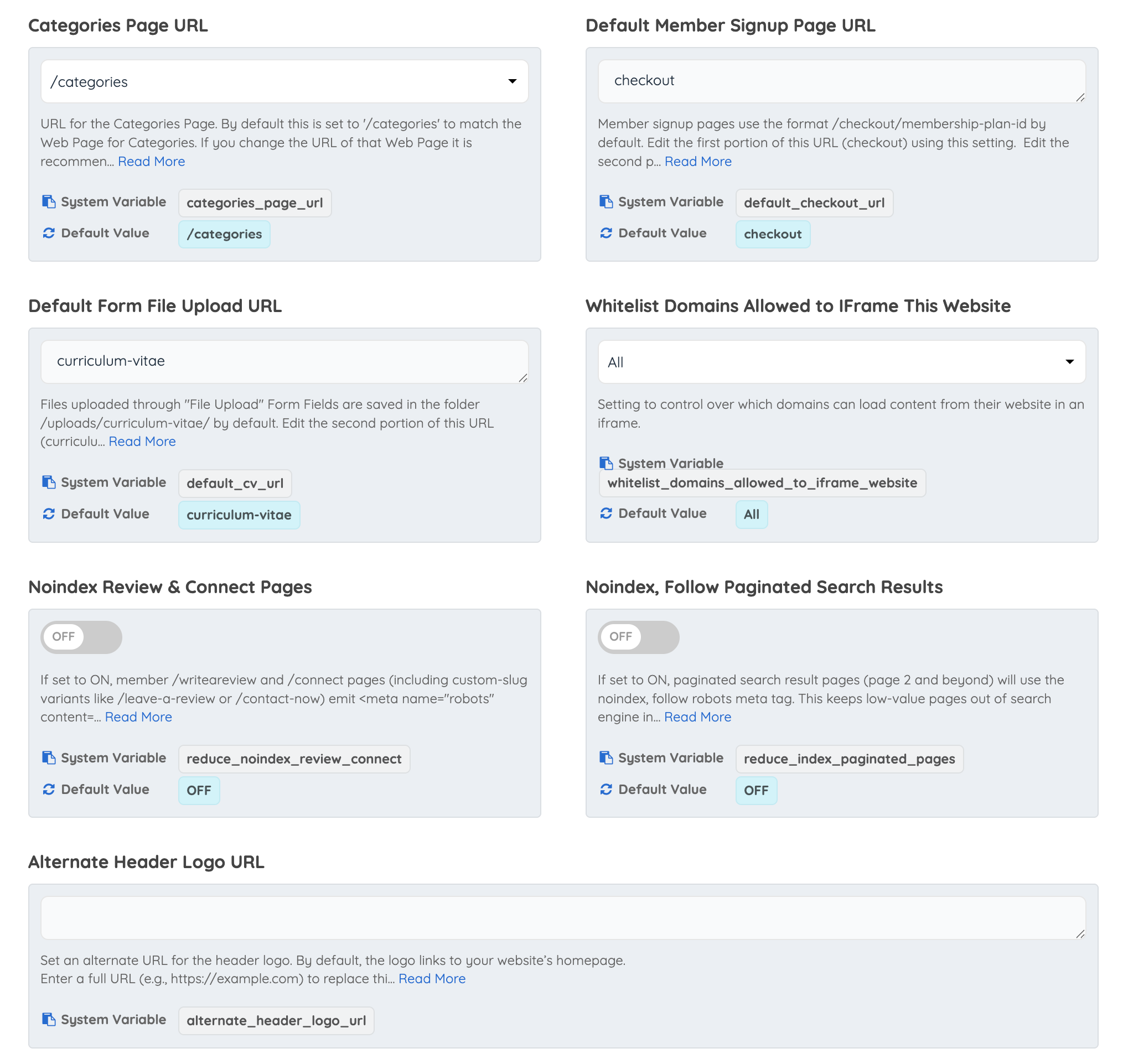Screen dimensions: 1128x1064
Task: Click the checkout signup URL text field
Action: (841, 81)
